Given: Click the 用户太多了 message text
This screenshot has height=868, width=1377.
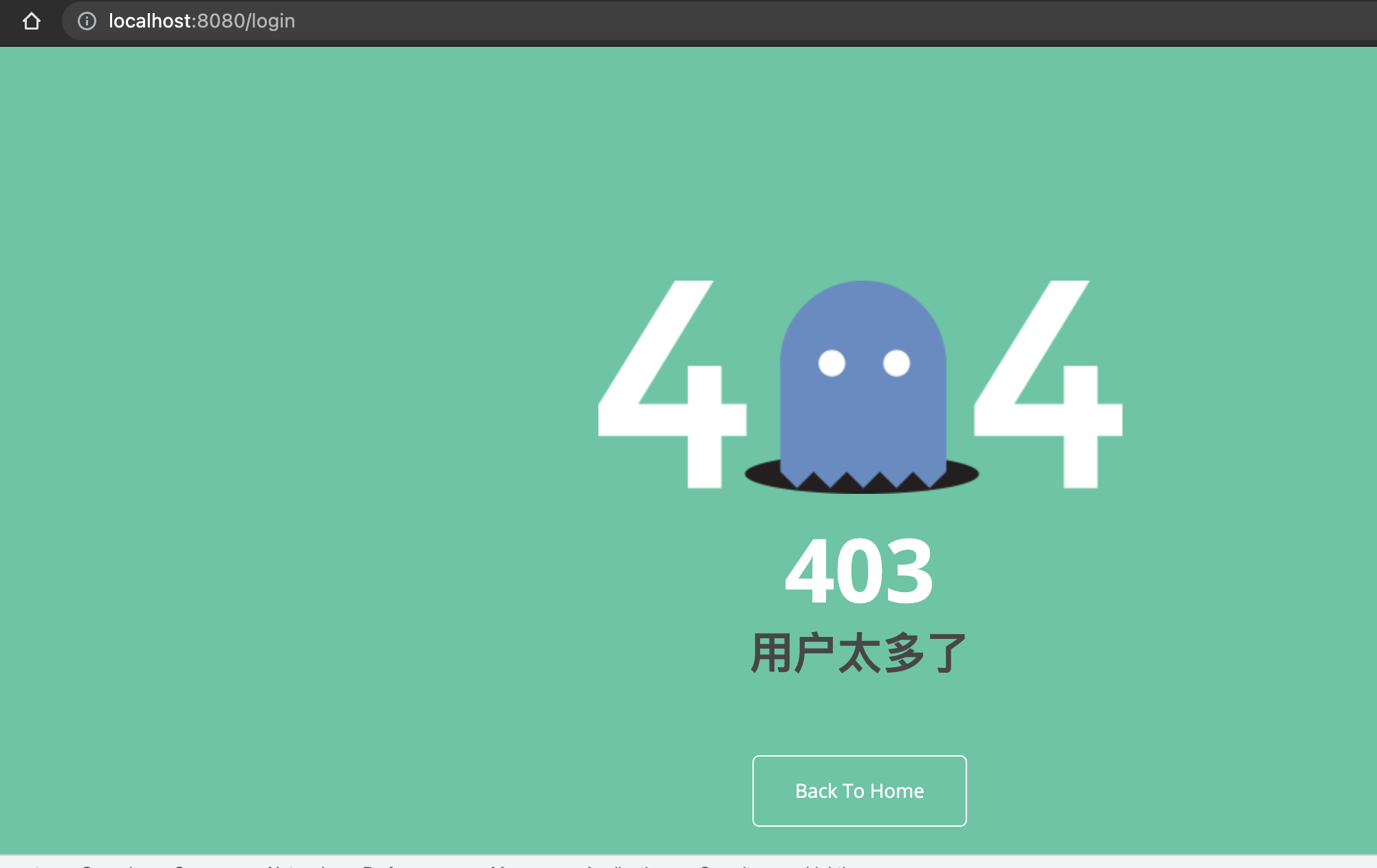Looking at the screenshot, I should point(859,653).
